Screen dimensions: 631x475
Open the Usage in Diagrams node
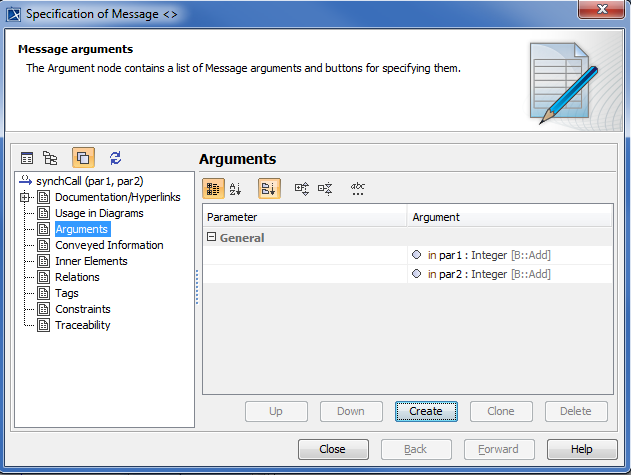tap(99, 213)
